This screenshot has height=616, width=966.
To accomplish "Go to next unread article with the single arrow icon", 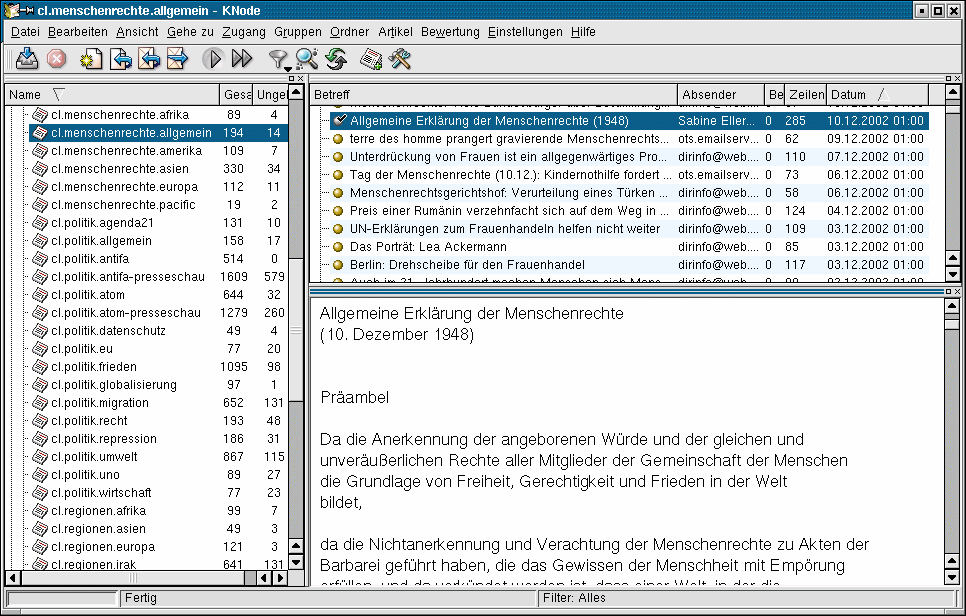I will (x=214, y=59).
